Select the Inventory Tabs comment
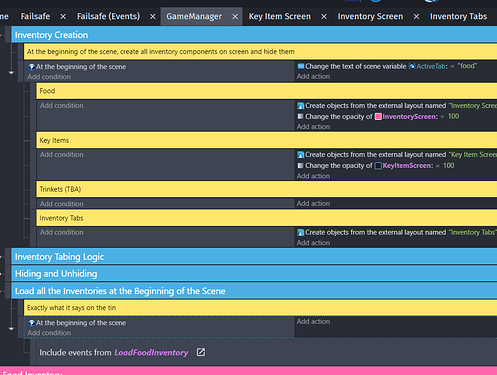This screenshot has height=375, width=497. (x=267, y=218)
